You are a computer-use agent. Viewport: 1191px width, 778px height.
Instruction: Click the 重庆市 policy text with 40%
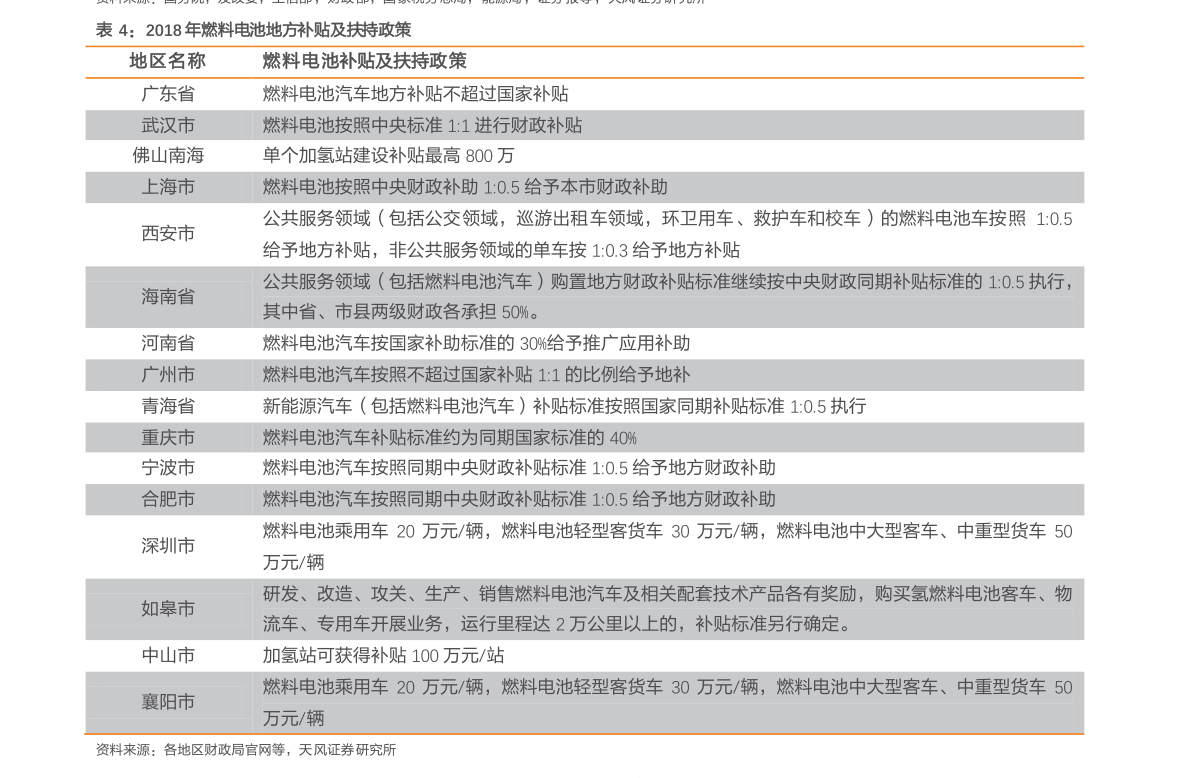tap(450, 438)
